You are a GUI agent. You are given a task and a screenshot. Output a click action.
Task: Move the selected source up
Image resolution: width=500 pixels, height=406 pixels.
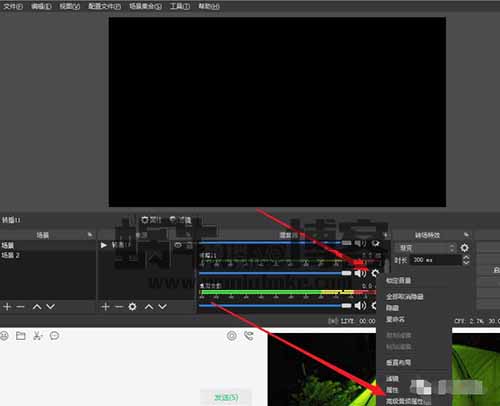149,307
